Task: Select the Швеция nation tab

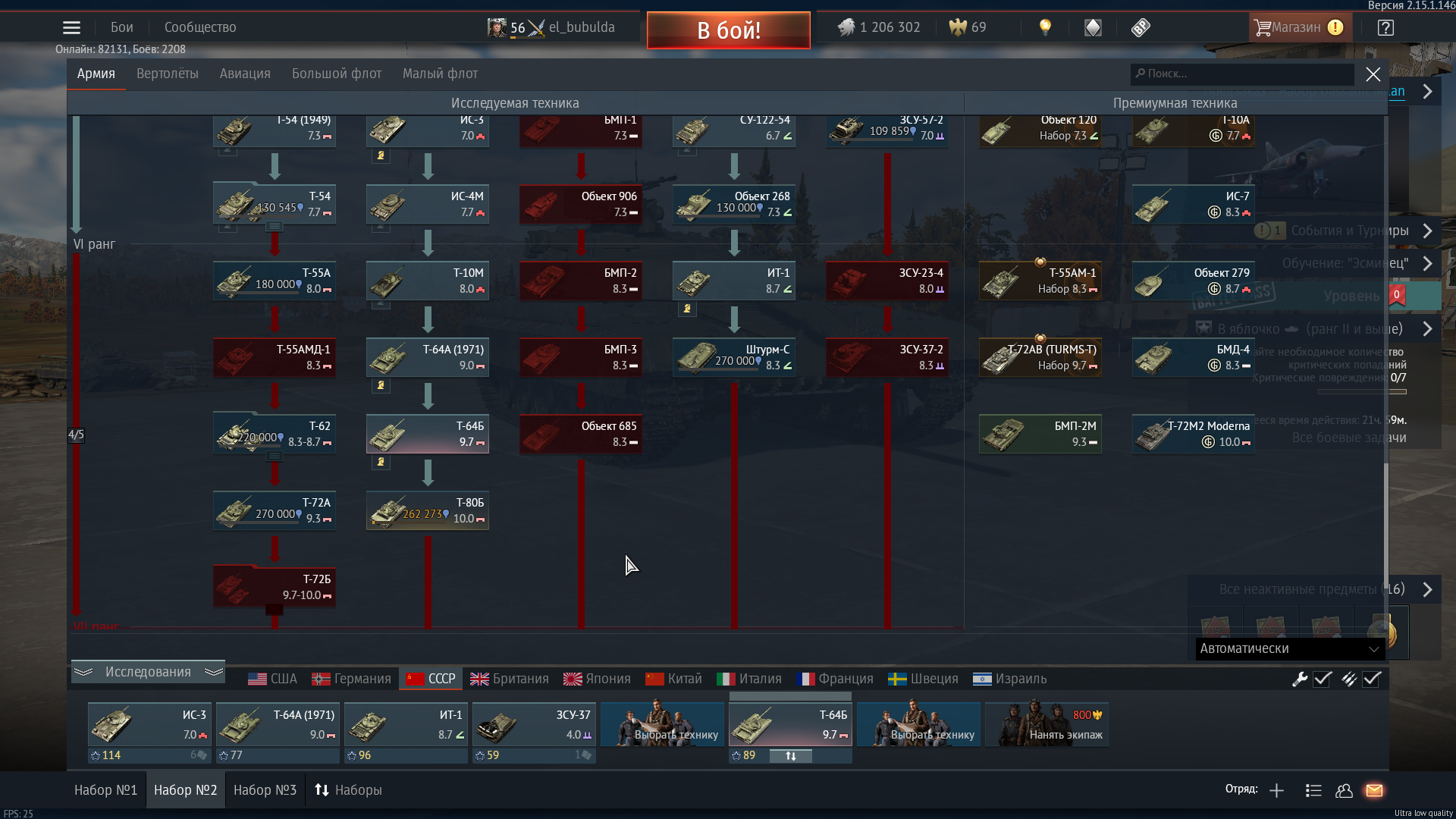Action: pos(923,679)
